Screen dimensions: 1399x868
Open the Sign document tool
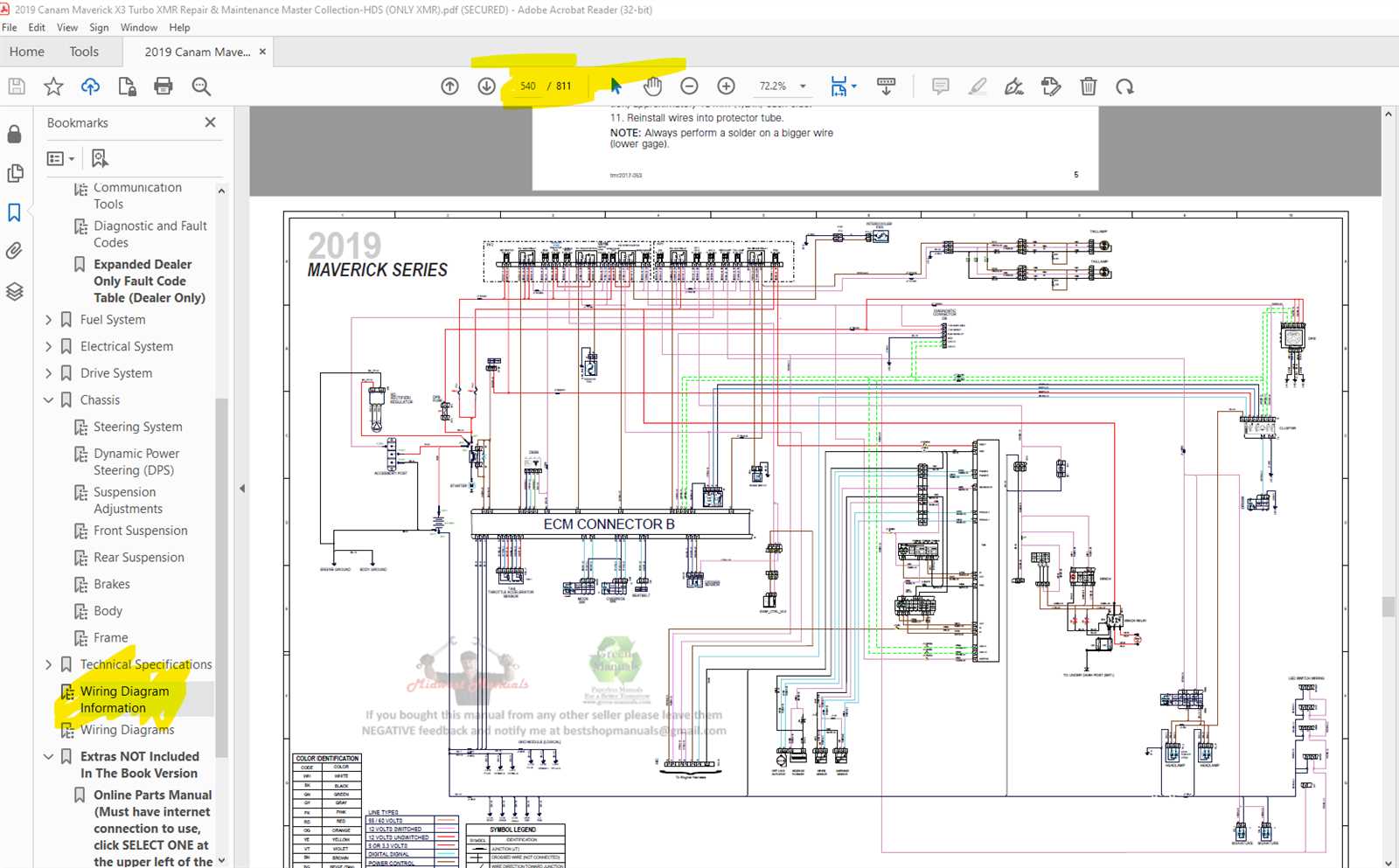(1014, 86)
